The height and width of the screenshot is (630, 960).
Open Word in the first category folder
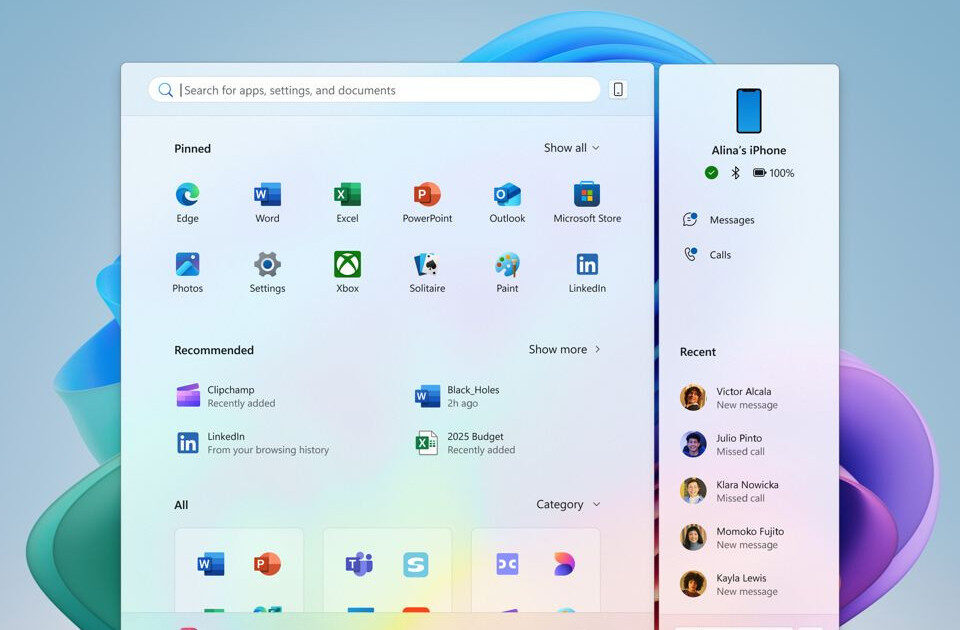coord(211,564)
